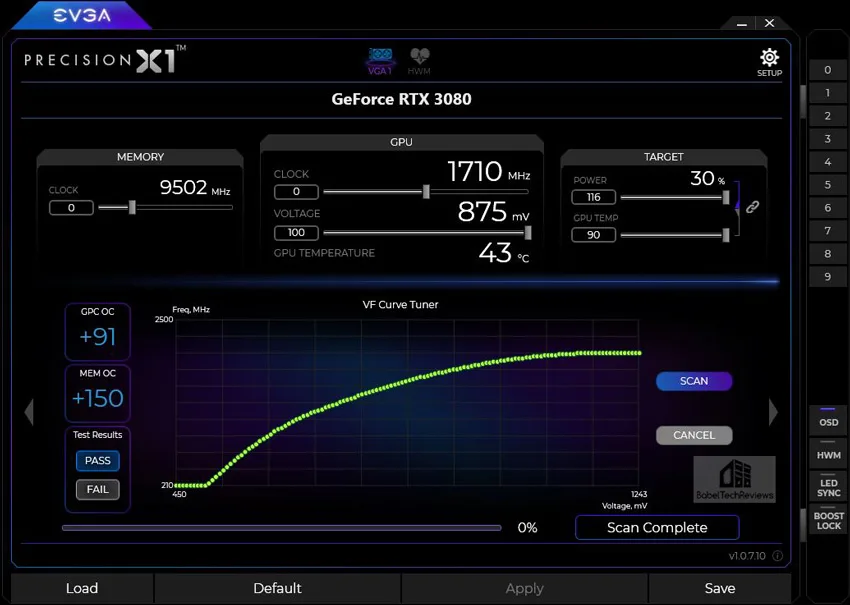Open the Setup gear icon
The width and height of the screenshot is (850, 605).
point(769,62)
